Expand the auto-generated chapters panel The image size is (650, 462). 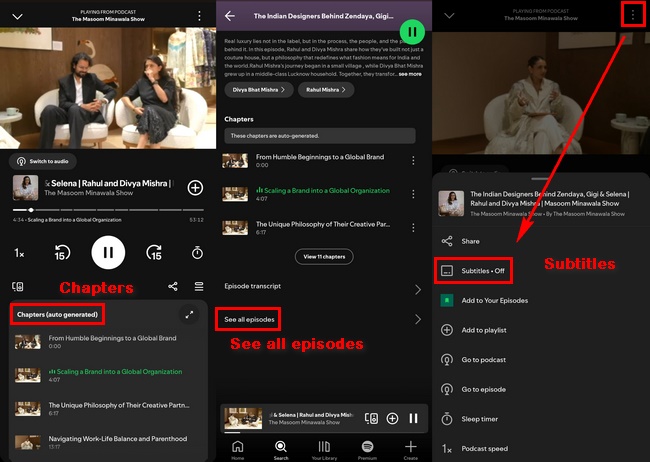pos(189,314)
